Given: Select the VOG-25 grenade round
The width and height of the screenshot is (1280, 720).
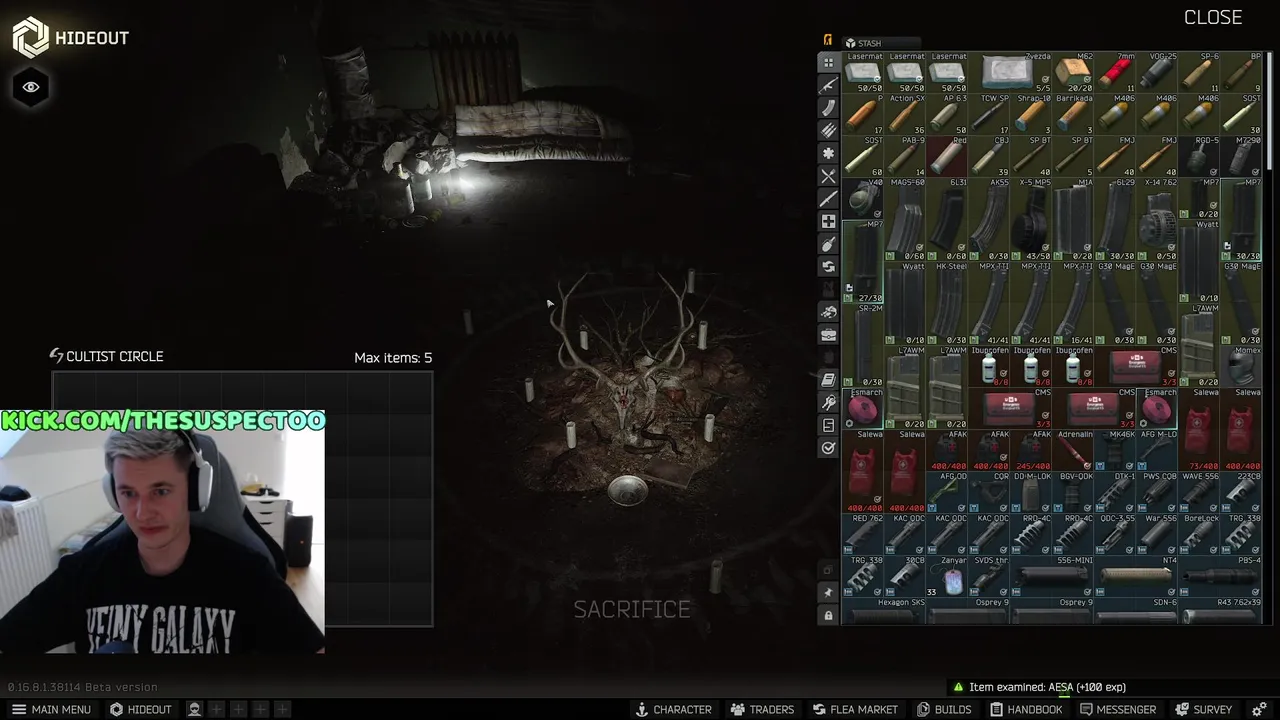Looking at the screenshot, I should pyautogui.click(x=1158, y=72).
